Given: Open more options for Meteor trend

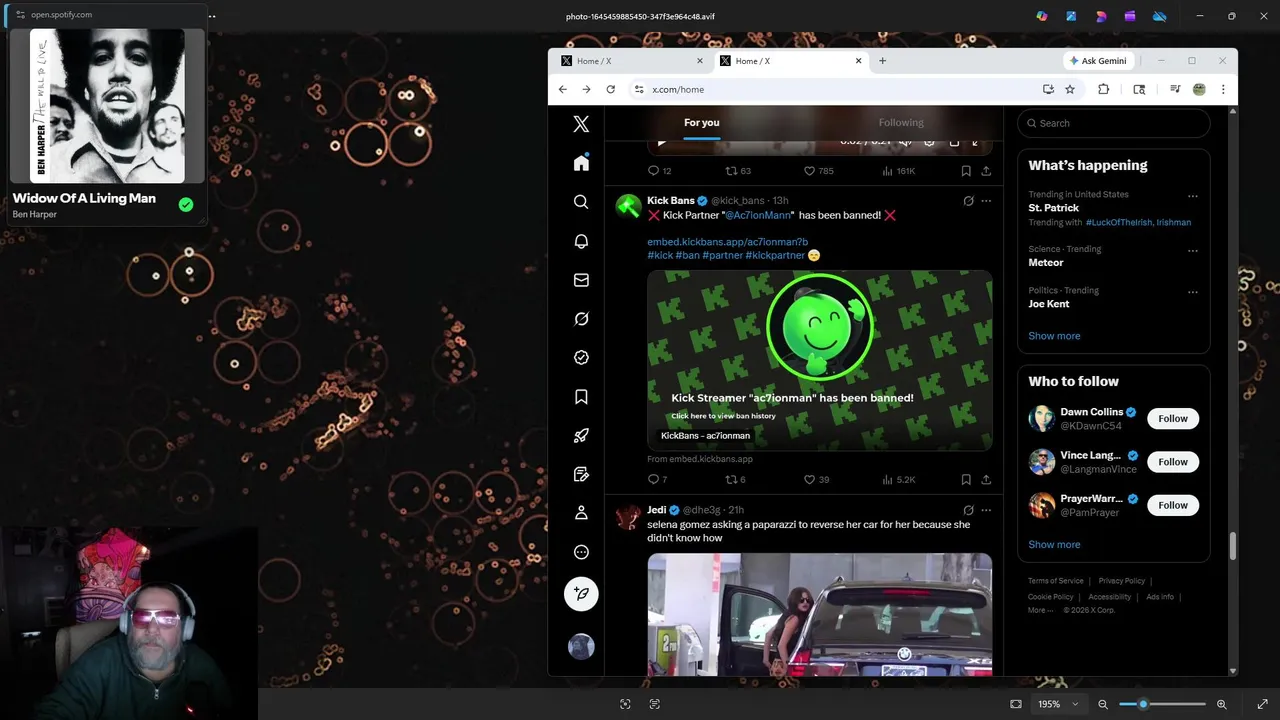Looking at the screenshot, I should (x=1192, y=251).
